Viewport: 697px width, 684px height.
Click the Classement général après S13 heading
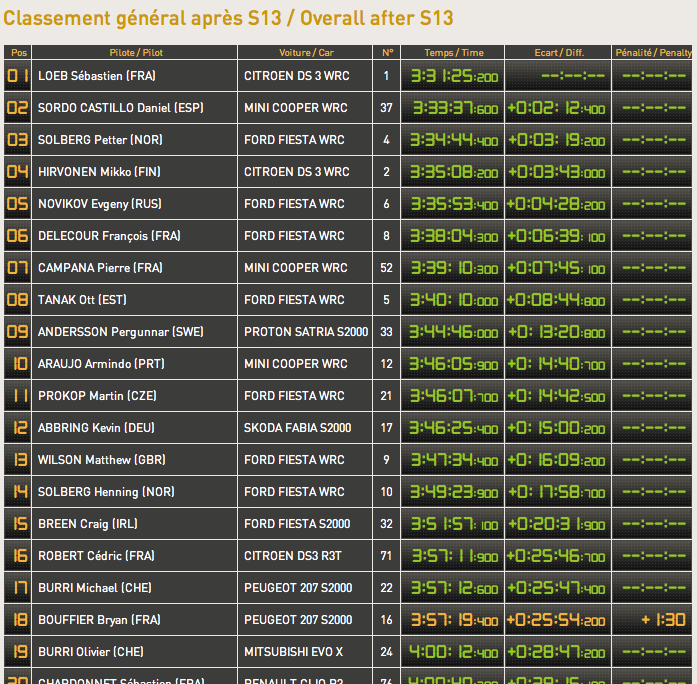(x=228, y=18)
